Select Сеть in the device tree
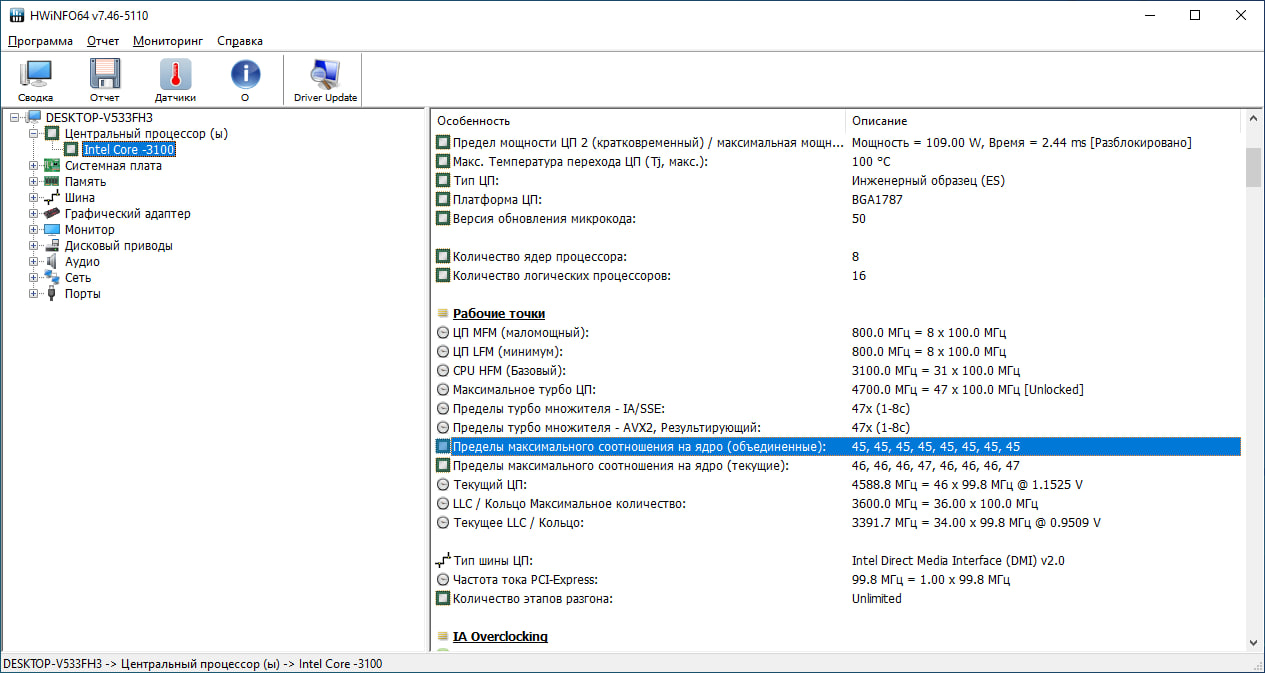Screen dimensions: 1265x673 tap(78, 278)
